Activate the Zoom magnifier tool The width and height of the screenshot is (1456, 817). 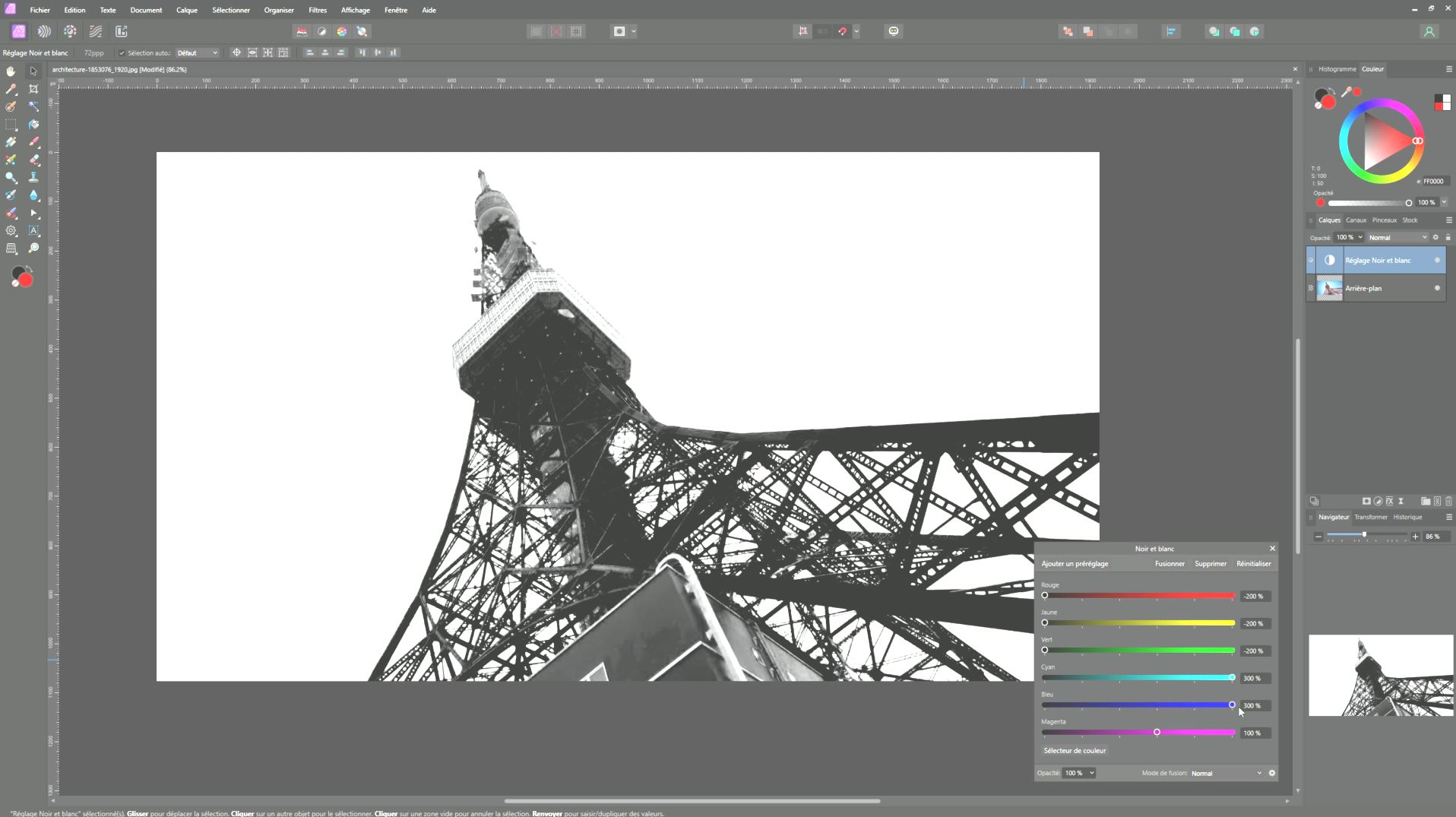click(x=33, y=249)
